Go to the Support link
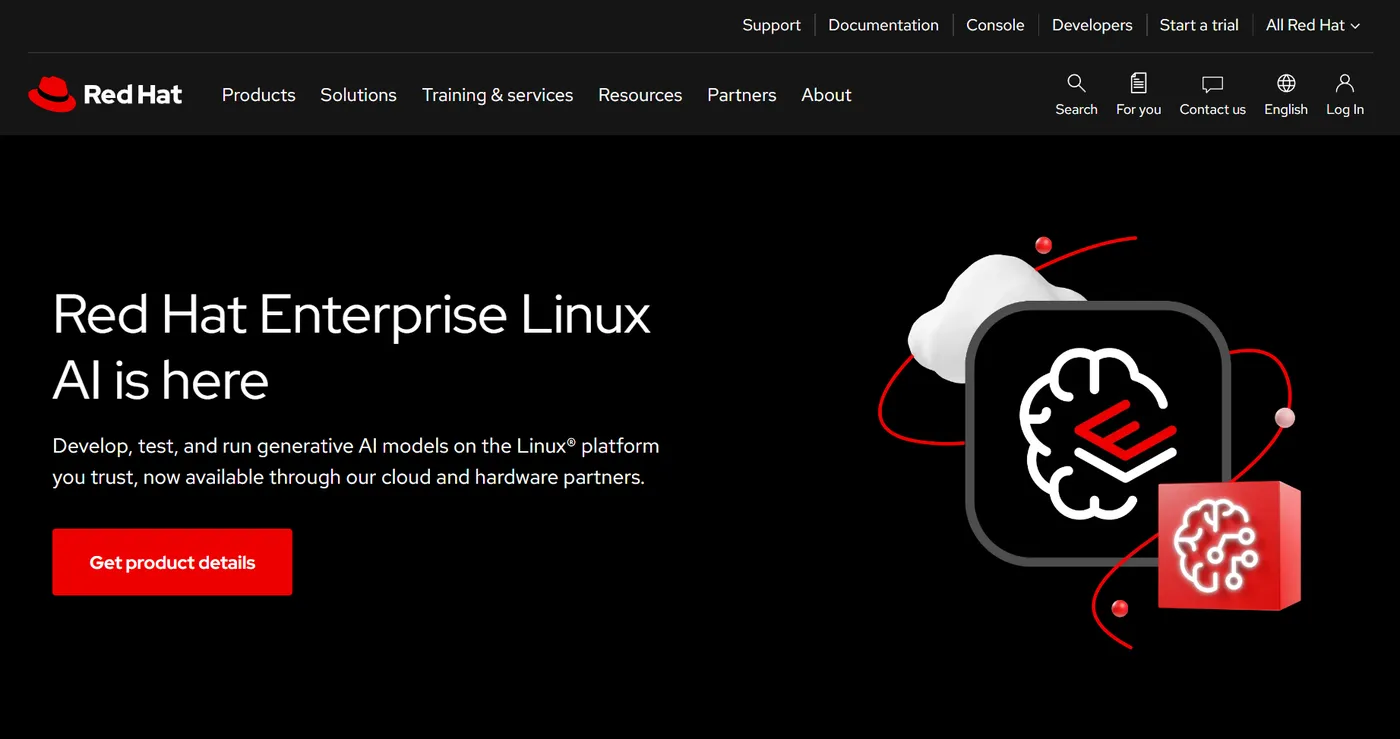1400x739 pixels. click(x=771, y=25)
